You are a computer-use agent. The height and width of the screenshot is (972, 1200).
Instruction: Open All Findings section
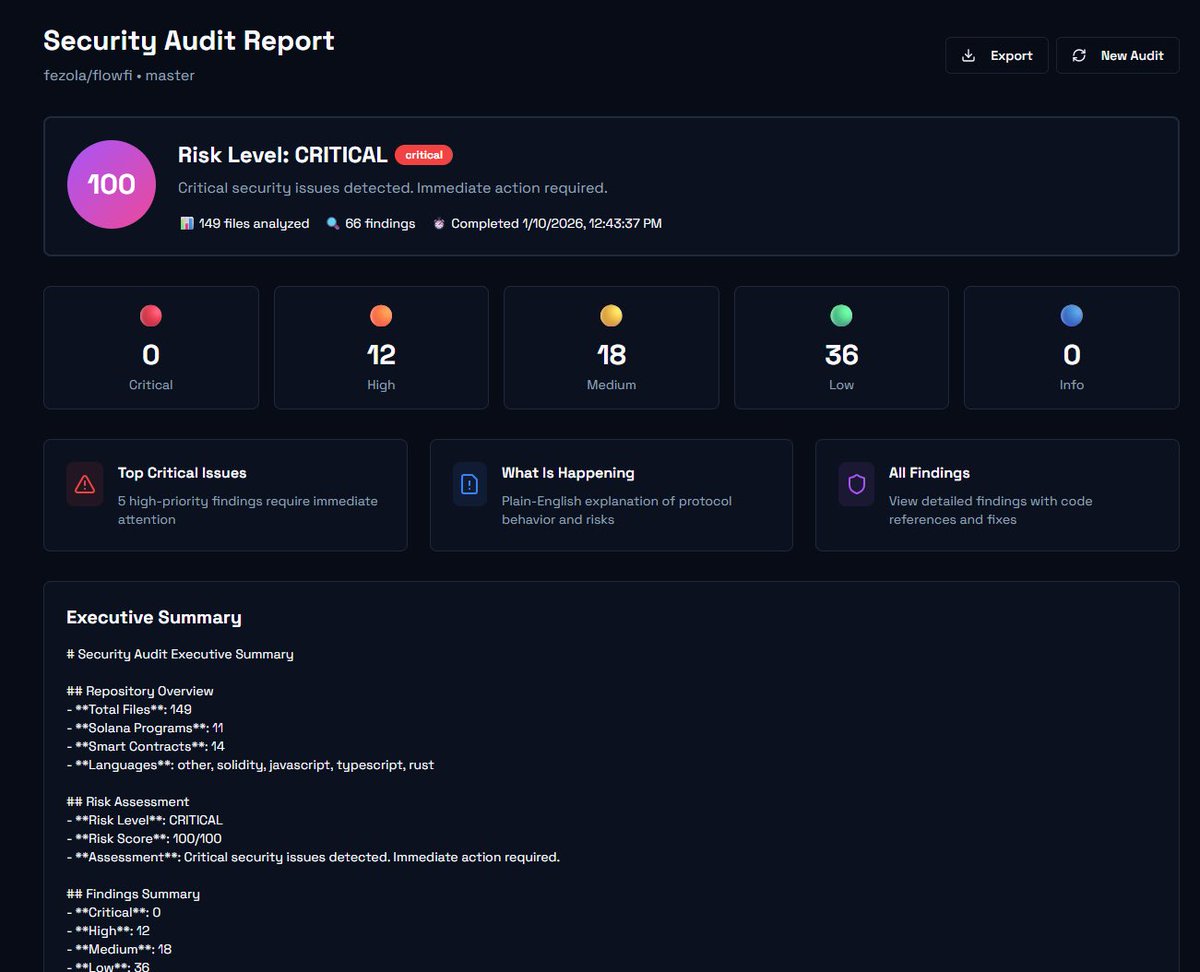pos(997,495)
